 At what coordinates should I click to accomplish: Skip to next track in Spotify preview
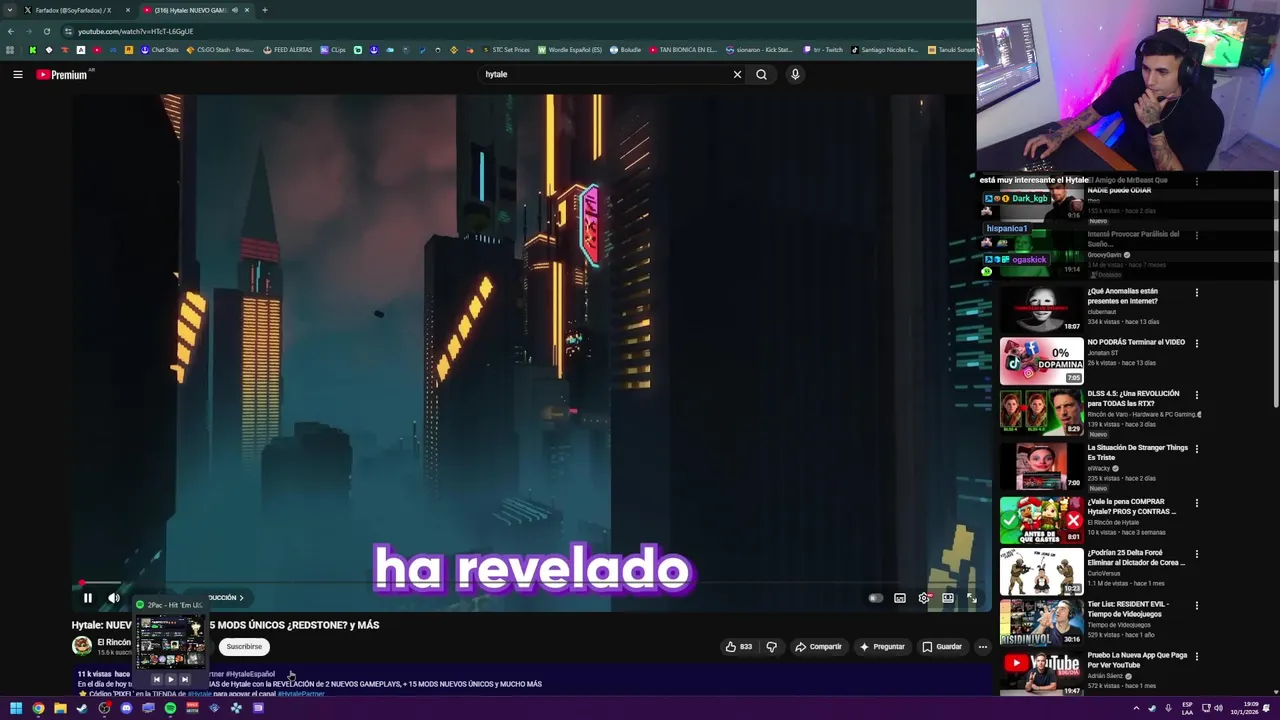coord(185,679)
